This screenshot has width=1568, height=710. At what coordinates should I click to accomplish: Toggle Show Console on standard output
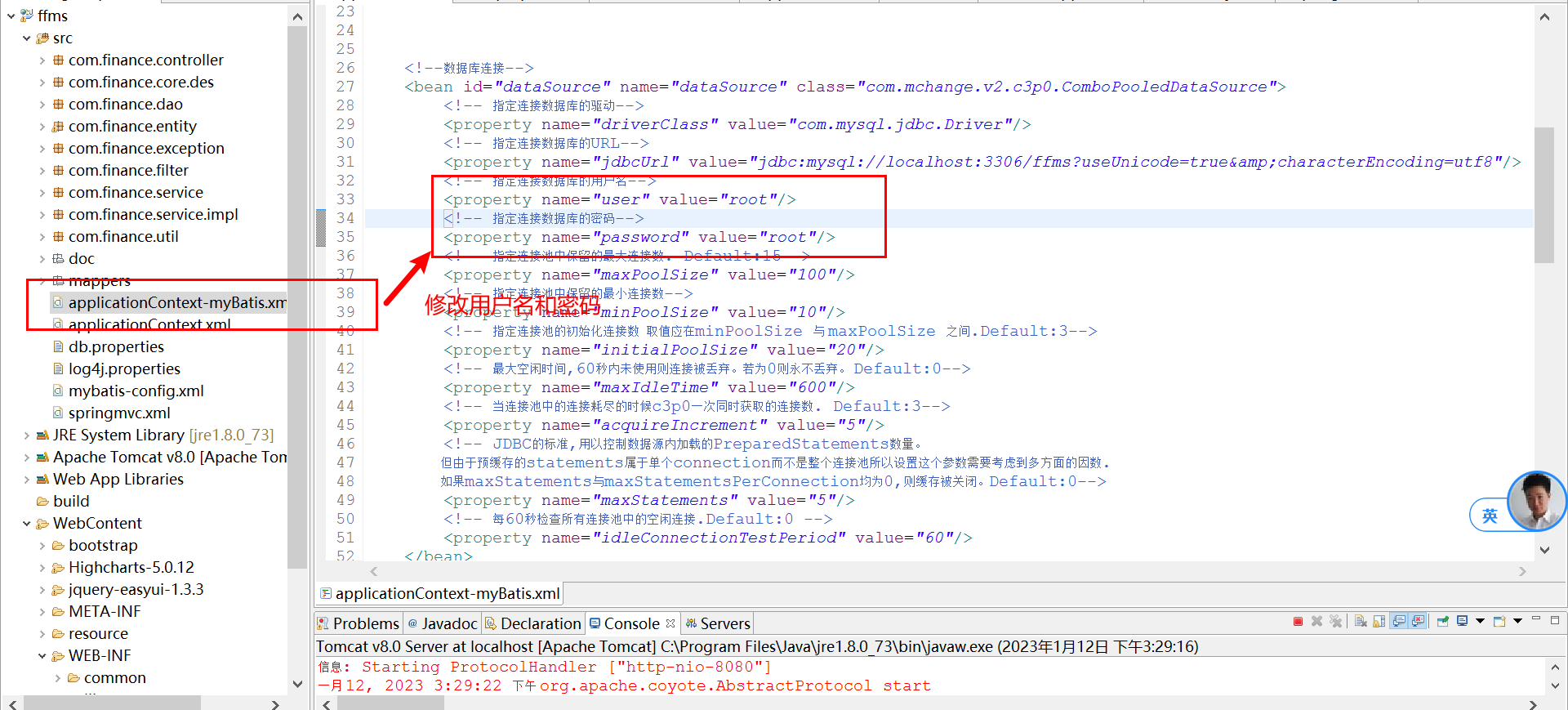1399,621
